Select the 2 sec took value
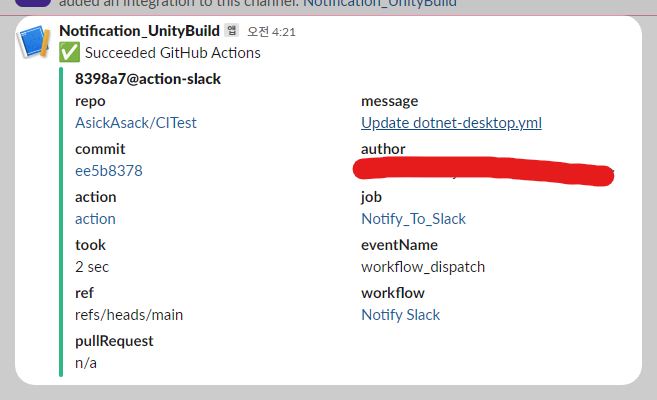 [x=92, y=267]
